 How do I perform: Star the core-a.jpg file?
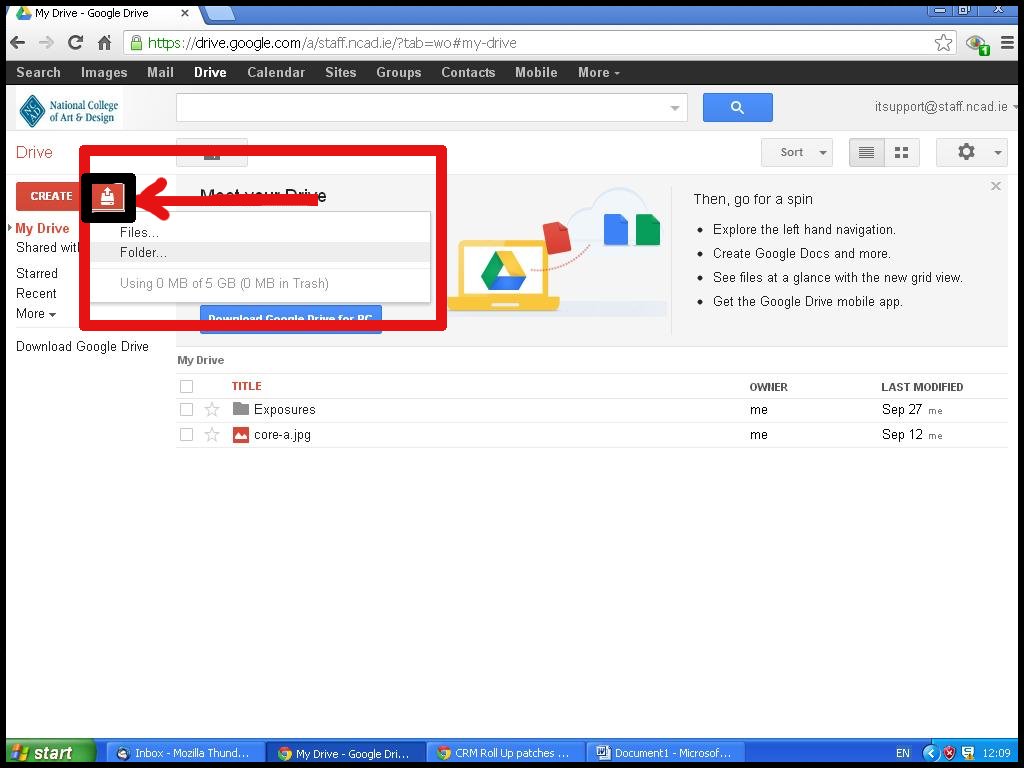[x=212, y=434]
